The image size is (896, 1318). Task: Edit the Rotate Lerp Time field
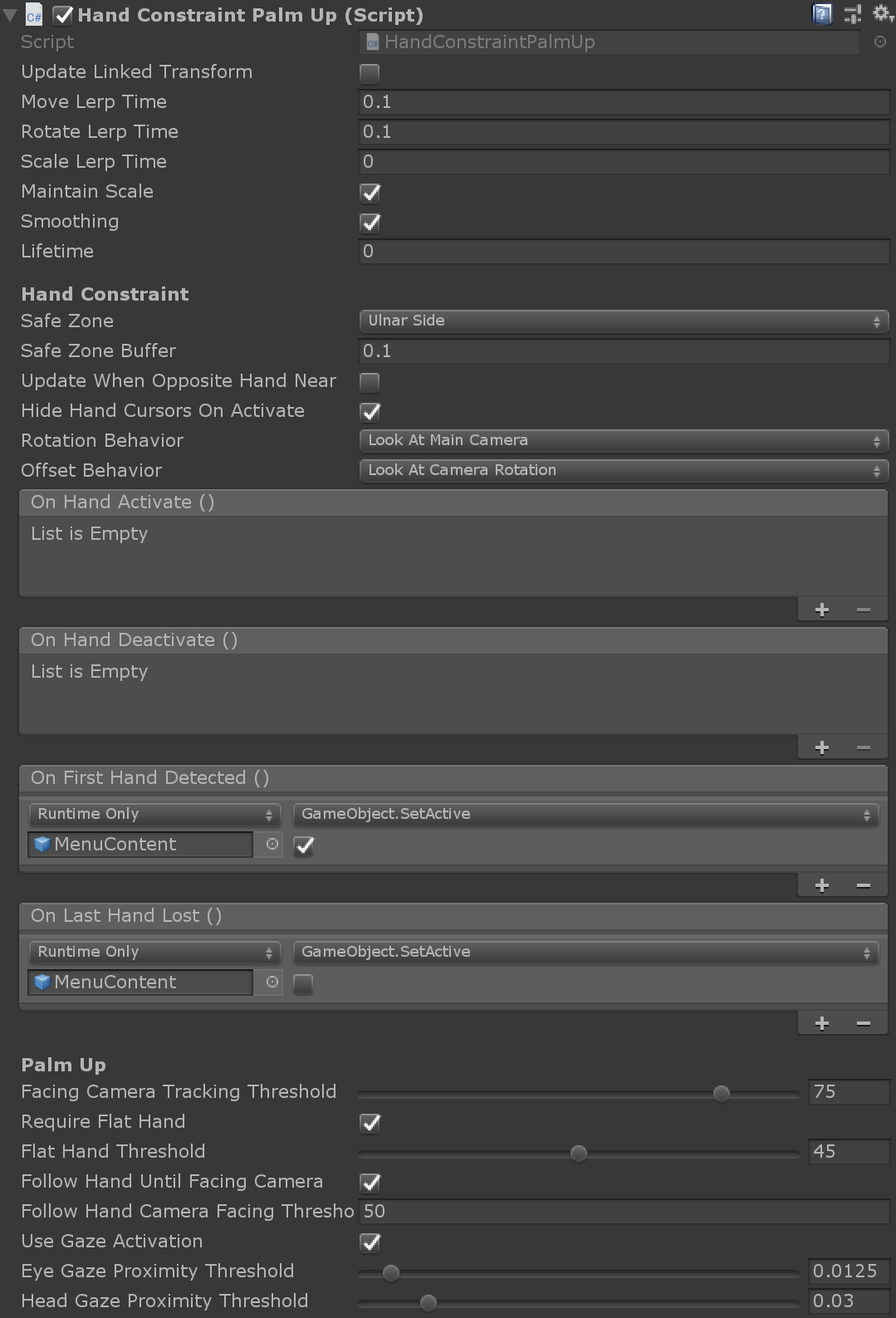(624, 132)
